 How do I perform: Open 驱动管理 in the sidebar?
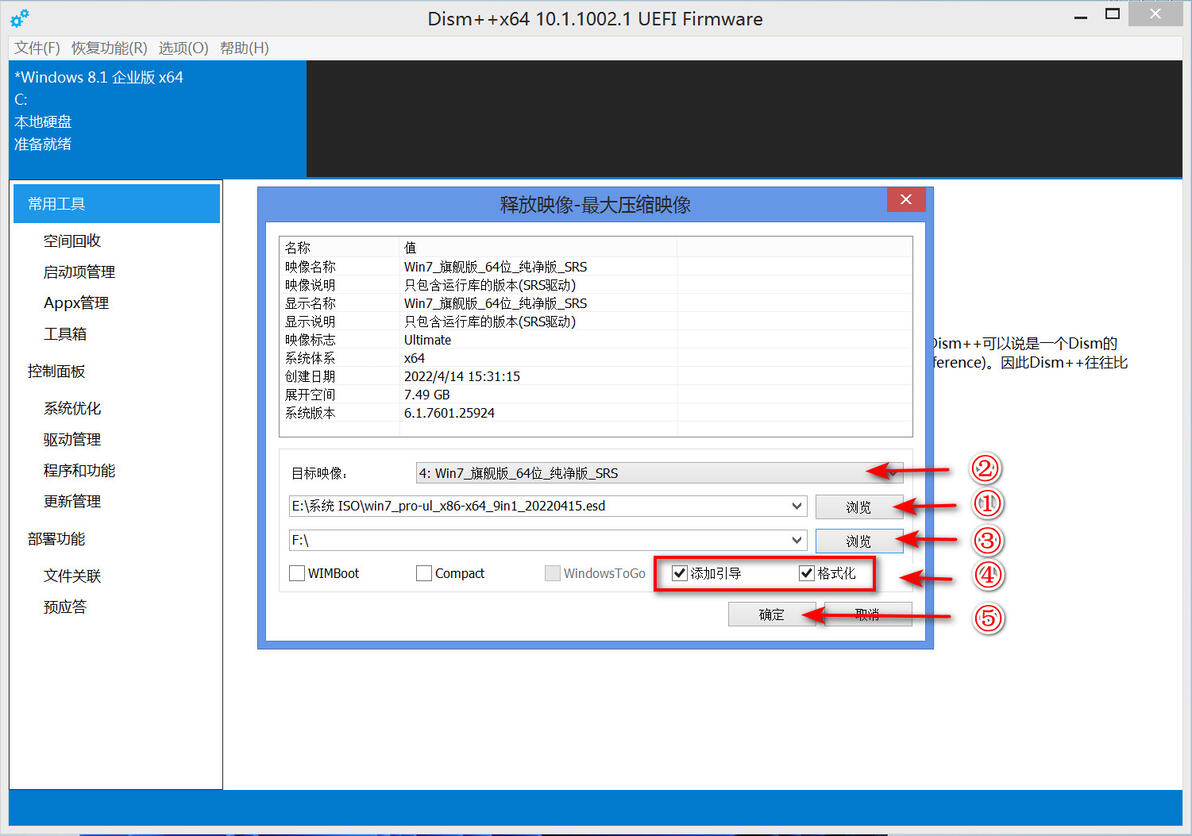(x=72, y=439)
